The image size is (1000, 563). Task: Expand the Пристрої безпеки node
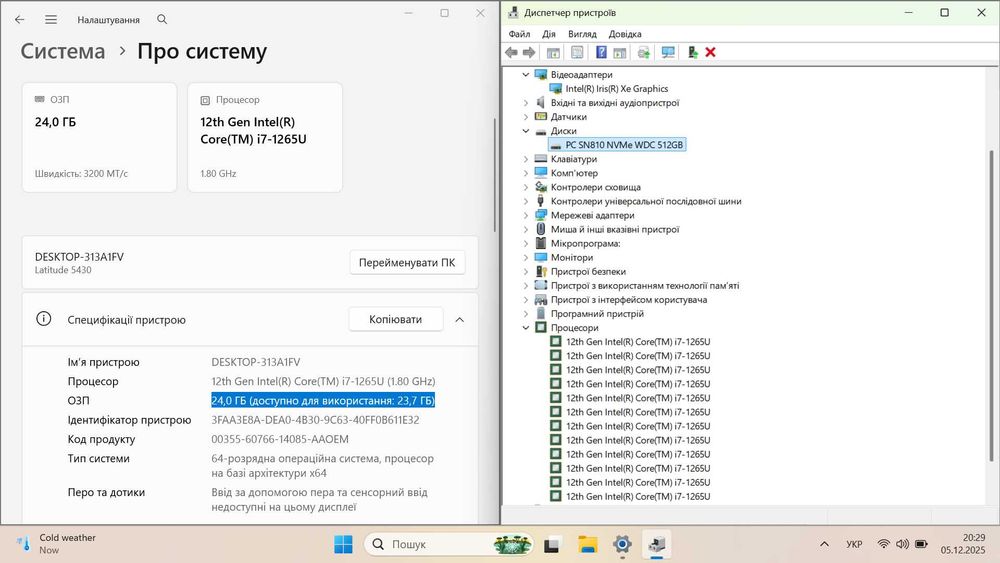[526, 272]
